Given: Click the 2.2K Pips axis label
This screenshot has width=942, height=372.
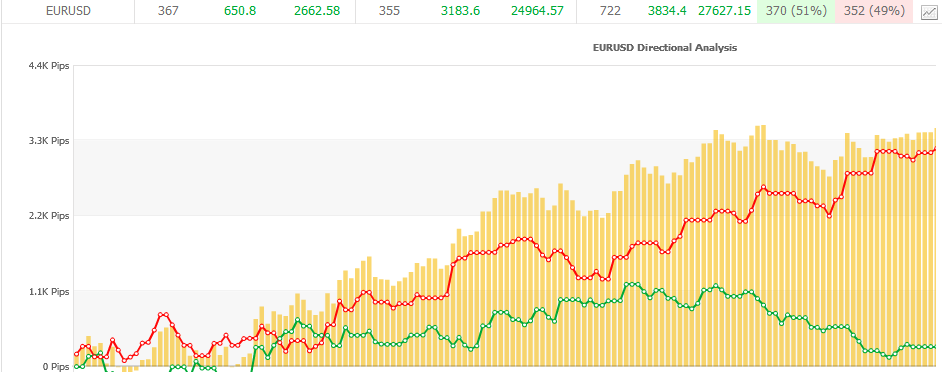Looking at the screenshot, I should [x=49, y=216].
